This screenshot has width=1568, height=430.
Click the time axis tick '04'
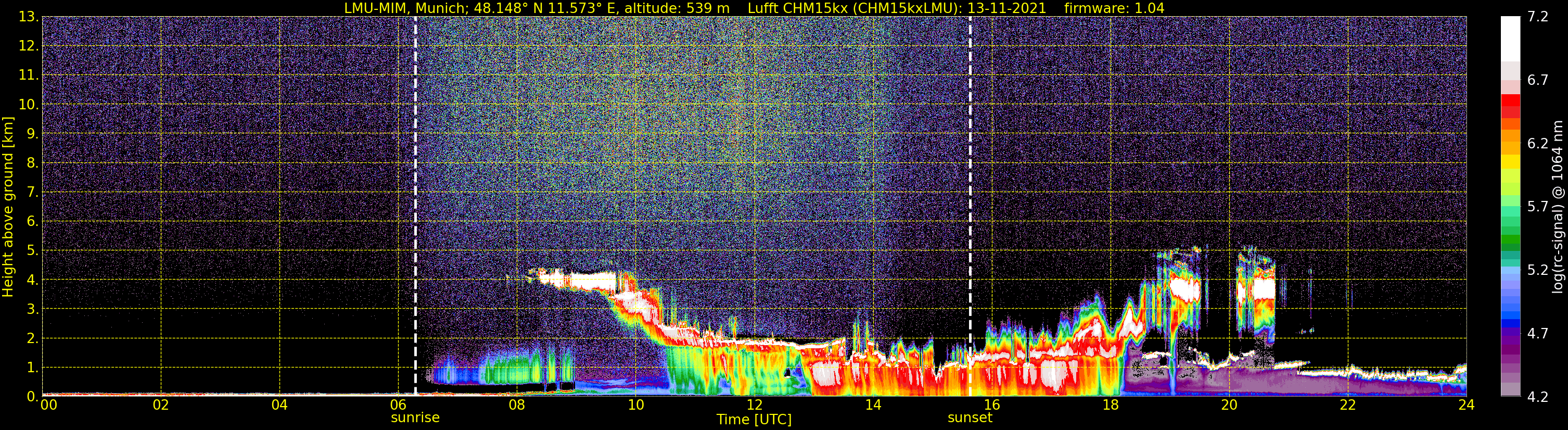[279, 405]
